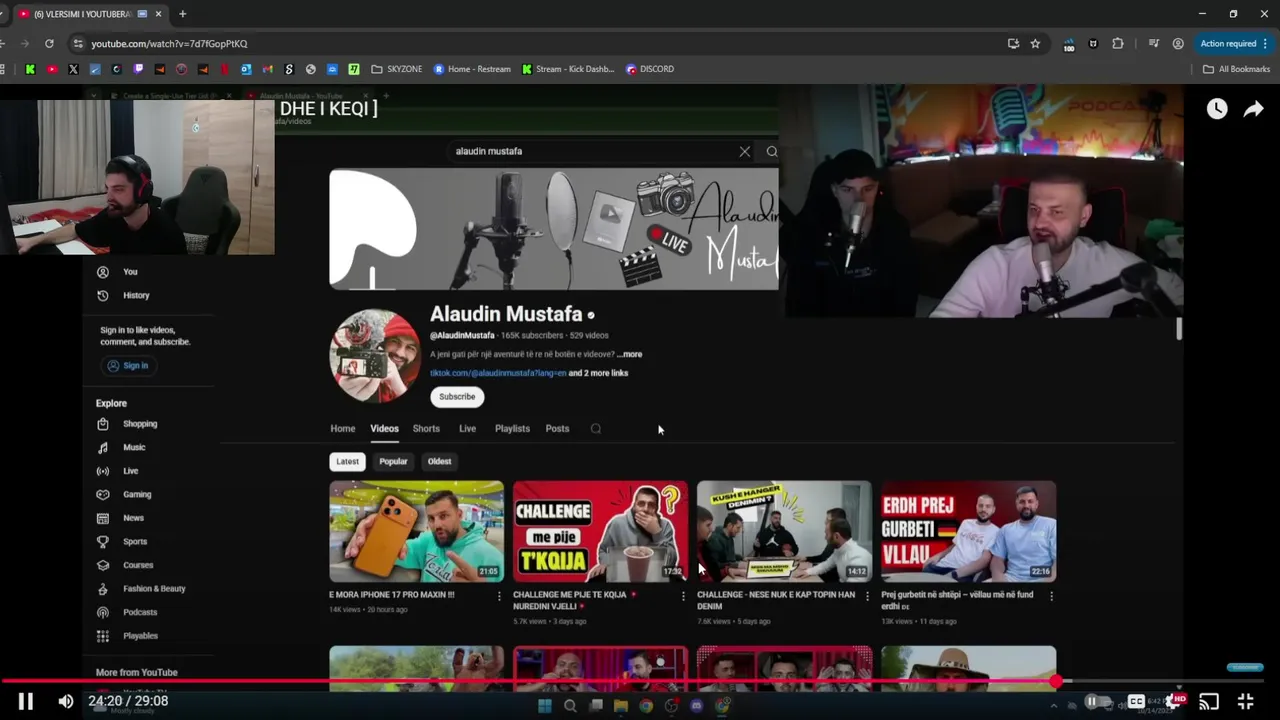Open options menu for 'Prej gurbetit' video
This screenshot has width=1280, height=720.
click(1051, 596)
